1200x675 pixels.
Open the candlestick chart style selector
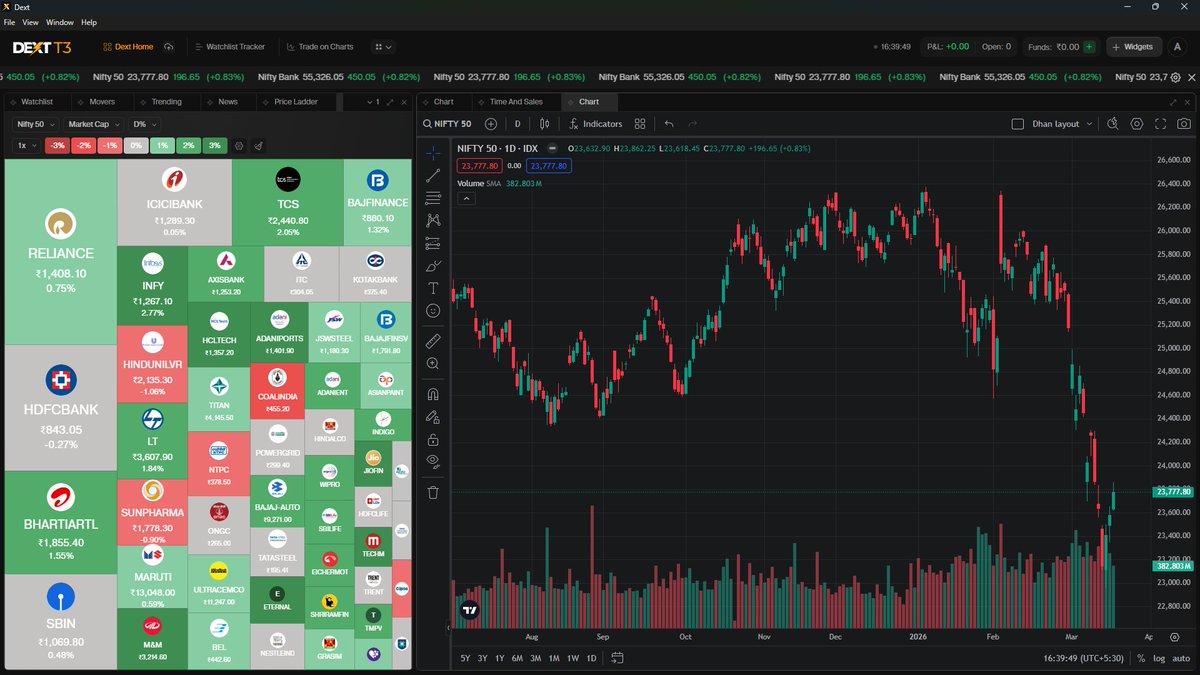tap(545, 124)
